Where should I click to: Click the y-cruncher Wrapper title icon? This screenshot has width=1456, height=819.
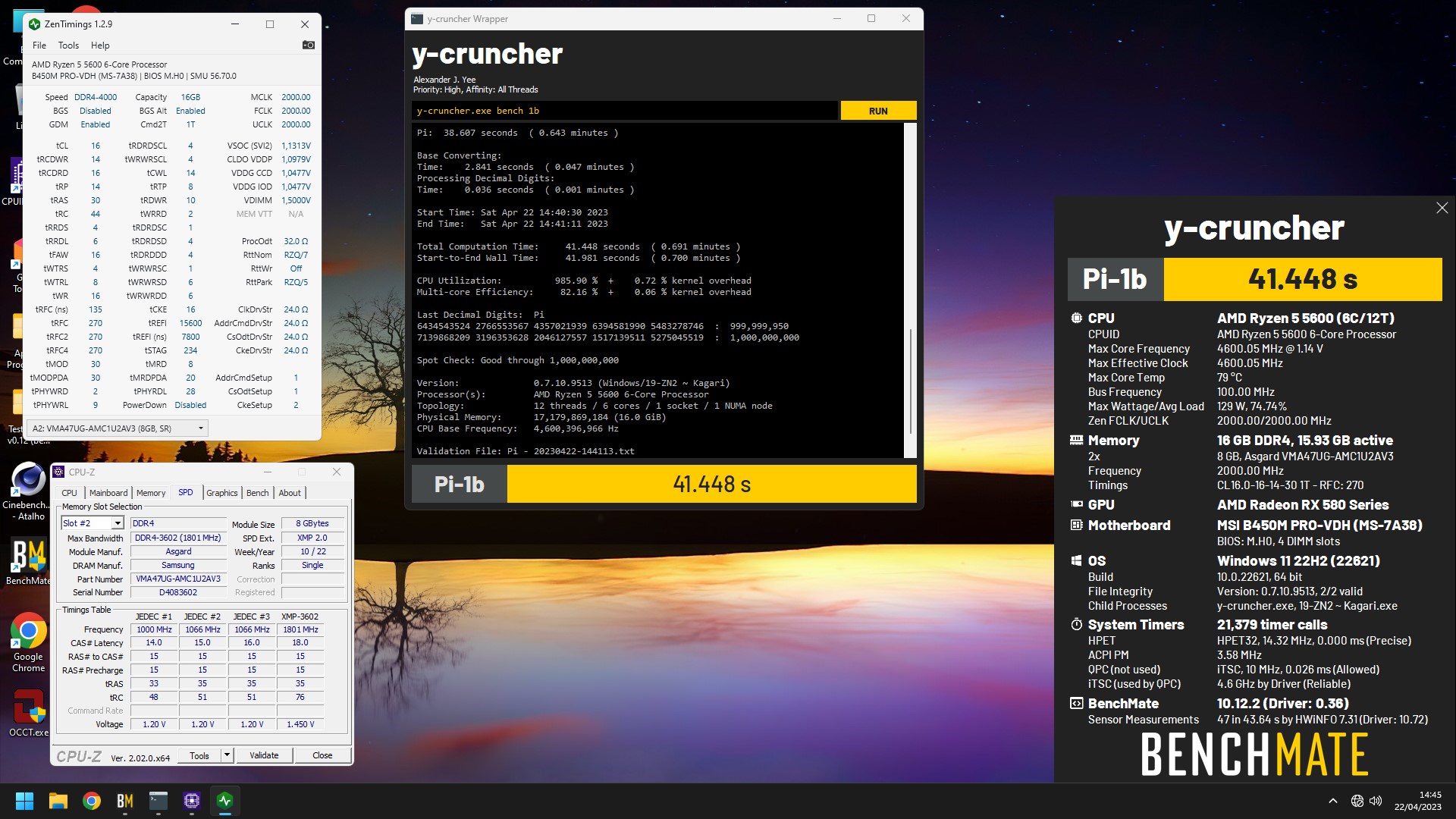(417, 19)
